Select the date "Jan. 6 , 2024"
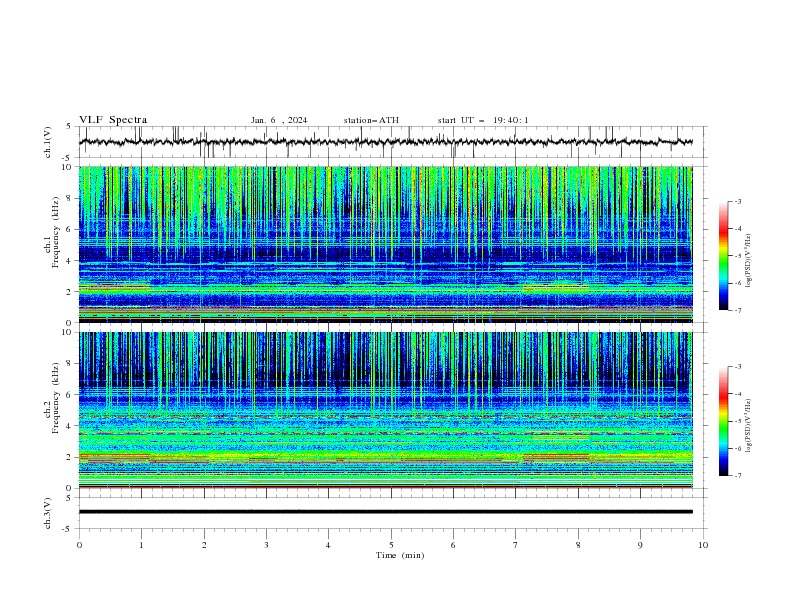The height and width of the screenshot is (612, 792). [279, 120]
